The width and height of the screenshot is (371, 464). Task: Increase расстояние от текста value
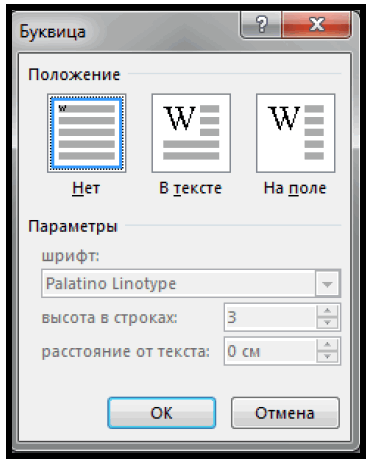click(x=327, y=345)
